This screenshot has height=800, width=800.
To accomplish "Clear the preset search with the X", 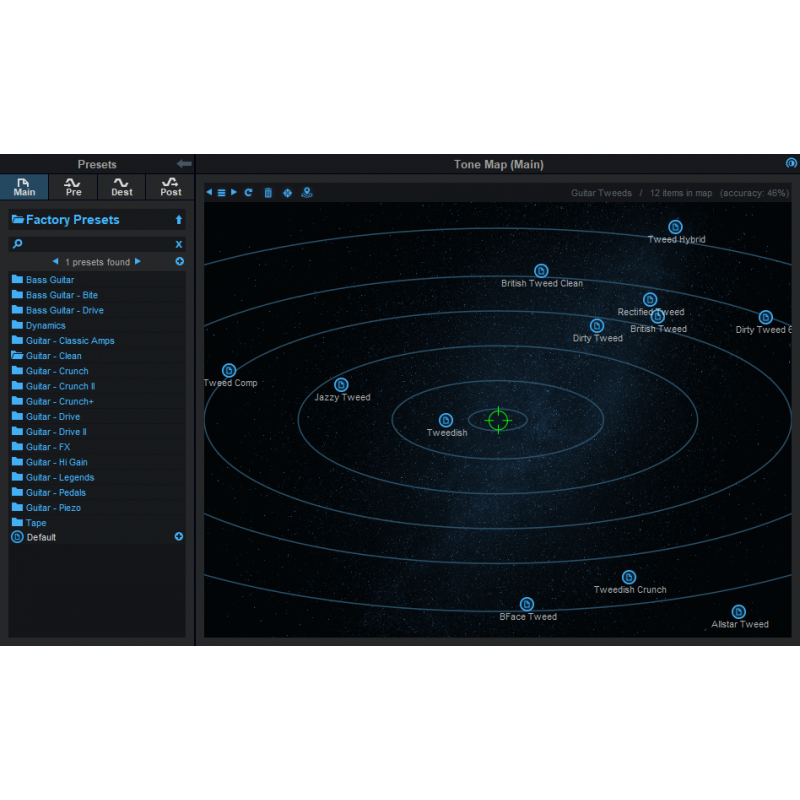I will point(179,244).
